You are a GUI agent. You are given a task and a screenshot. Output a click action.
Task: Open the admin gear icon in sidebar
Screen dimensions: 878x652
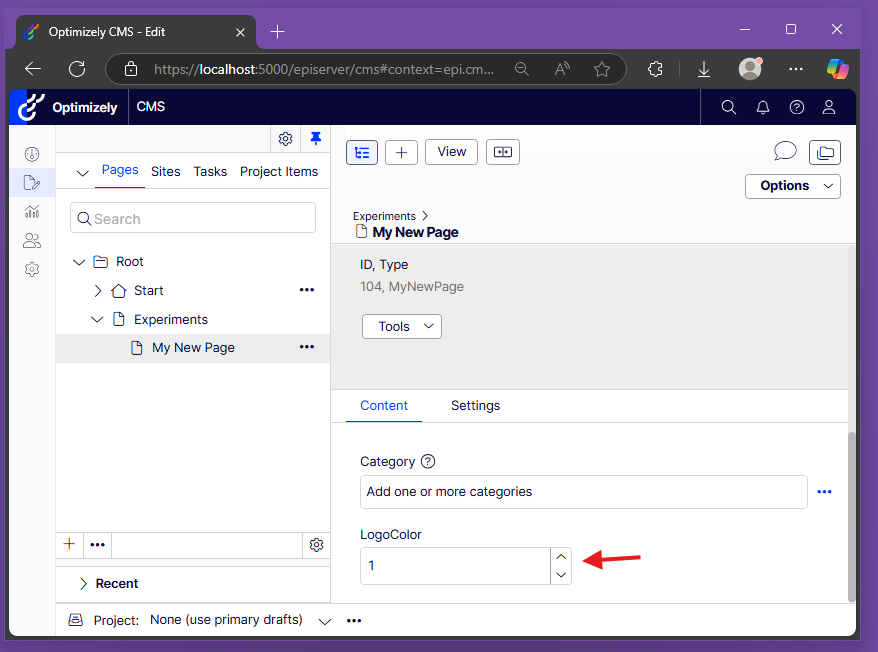32,269
